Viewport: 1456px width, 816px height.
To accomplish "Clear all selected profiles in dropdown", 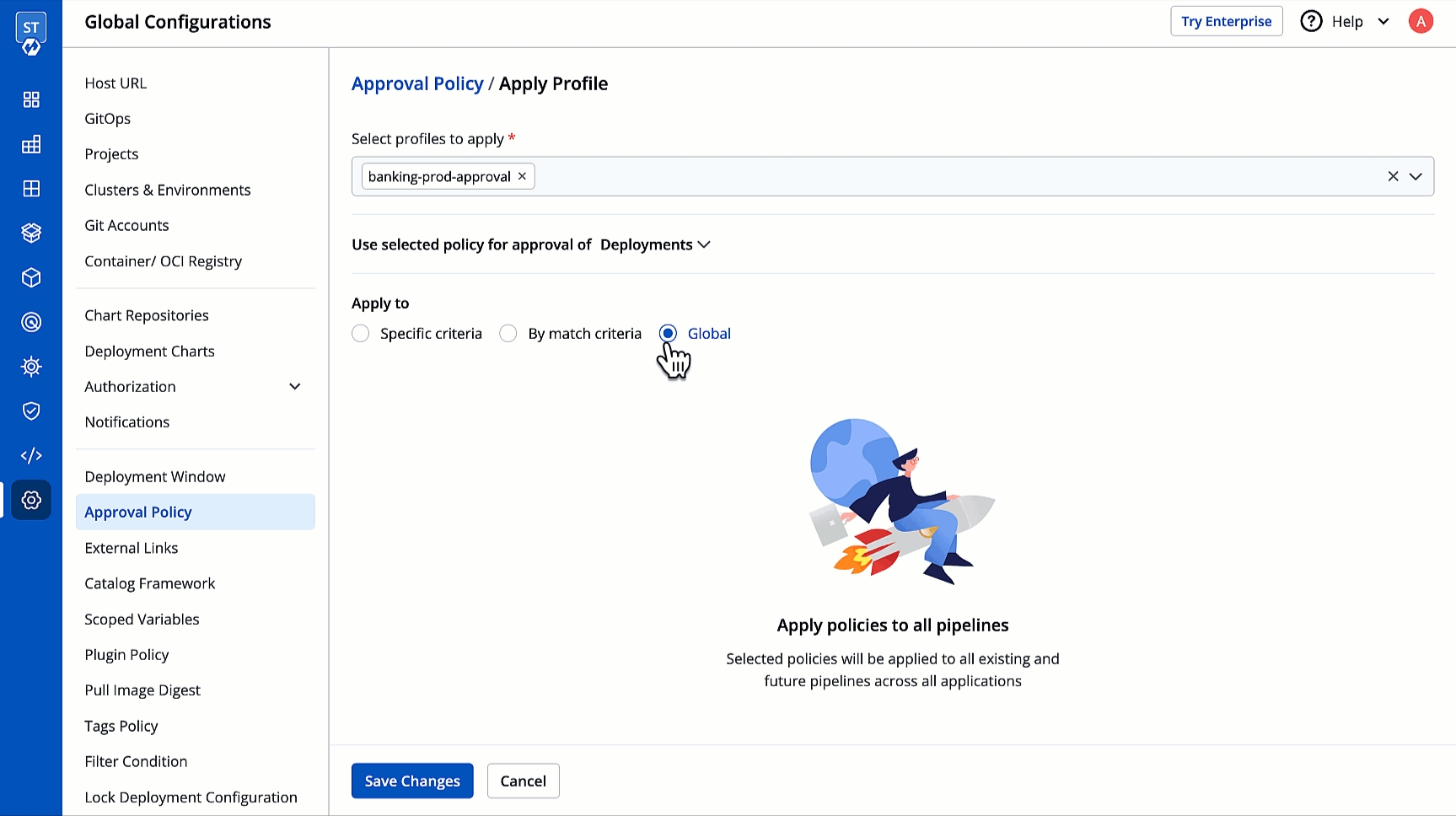I will coord(1393,176).
